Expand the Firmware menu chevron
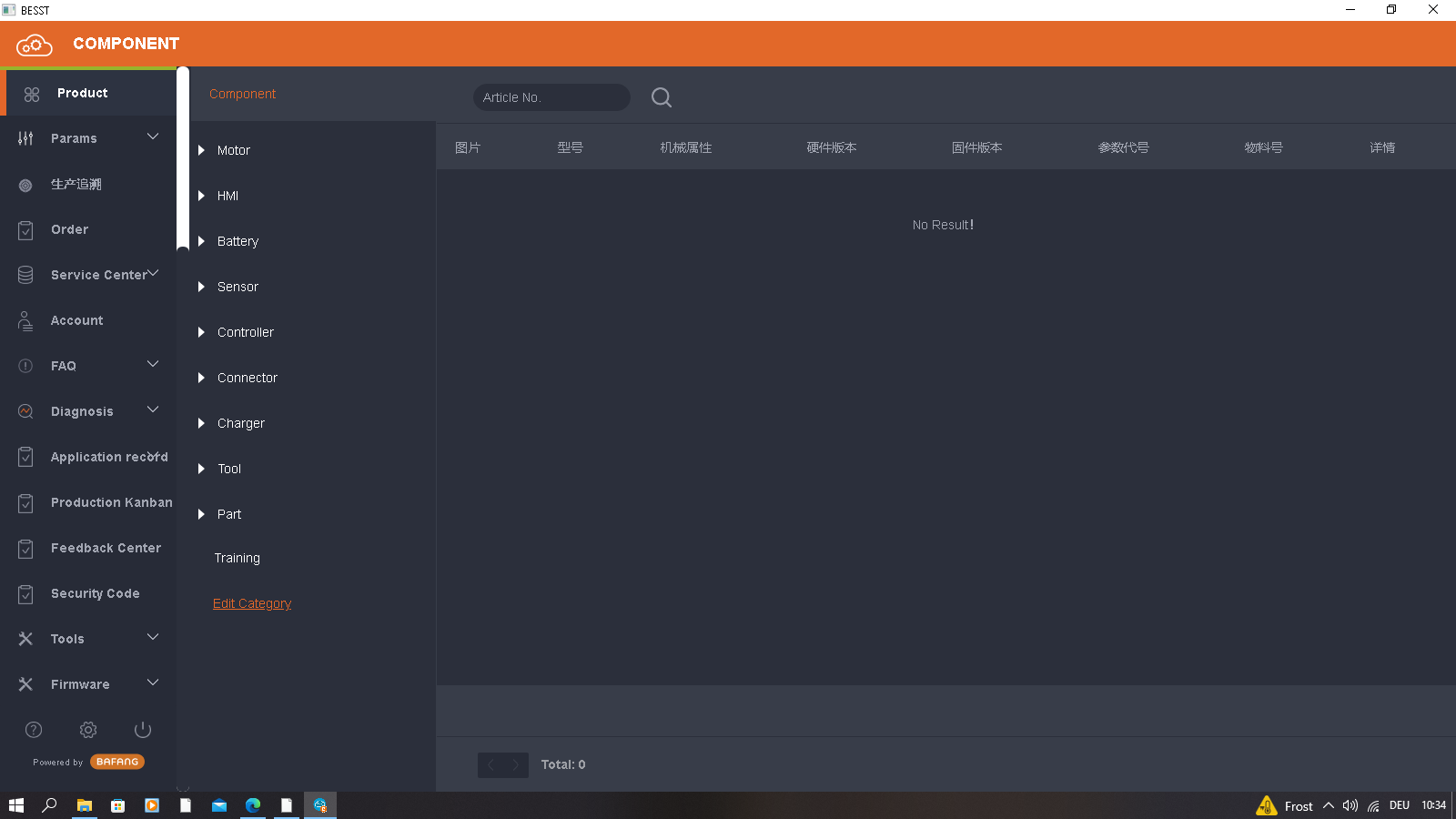The width and height of the screenshot is (1456, 819). pyautogui.click(x=153, y=682)
